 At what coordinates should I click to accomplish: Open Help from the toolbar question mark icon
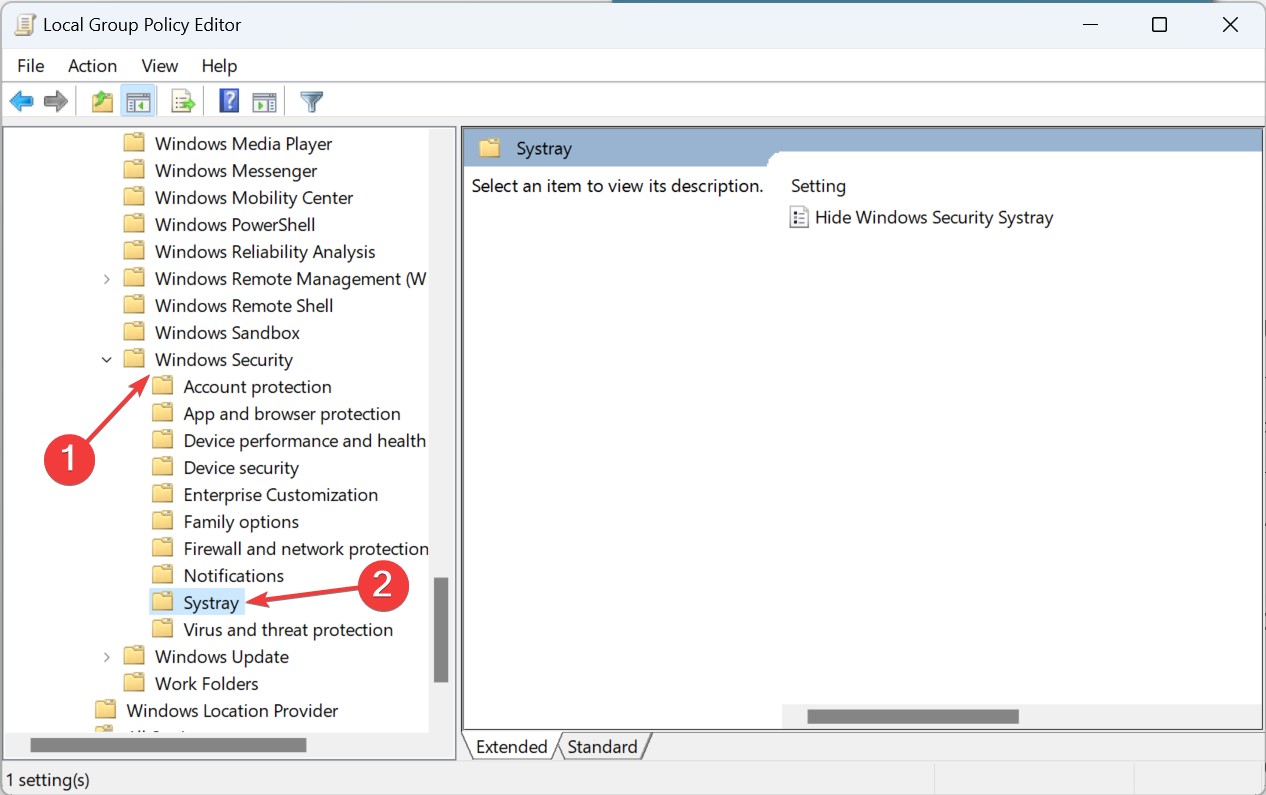coord(229,101)
